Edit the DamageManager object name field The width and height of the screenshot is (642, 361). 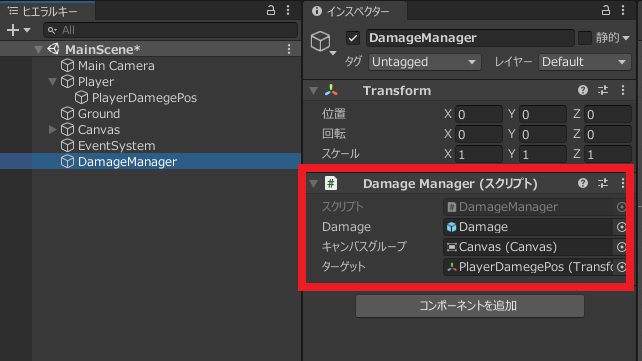coord(470,38)
